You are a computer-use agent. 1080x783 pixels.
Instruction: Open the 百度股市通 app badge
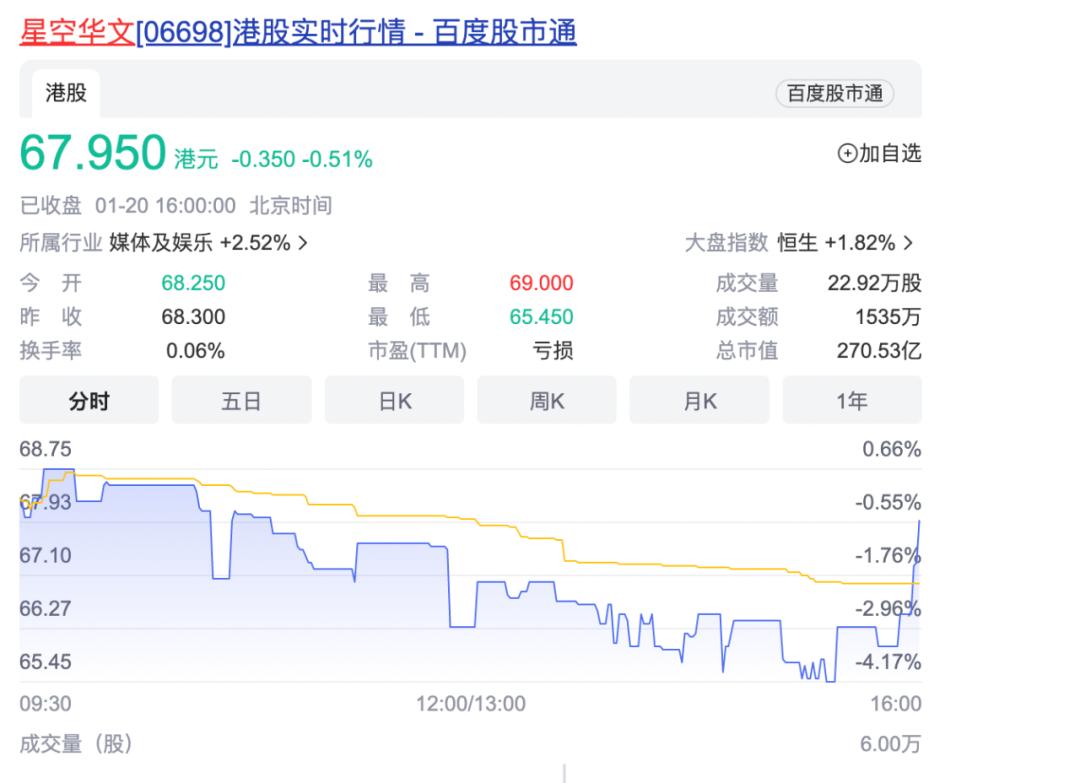[835, 92]
